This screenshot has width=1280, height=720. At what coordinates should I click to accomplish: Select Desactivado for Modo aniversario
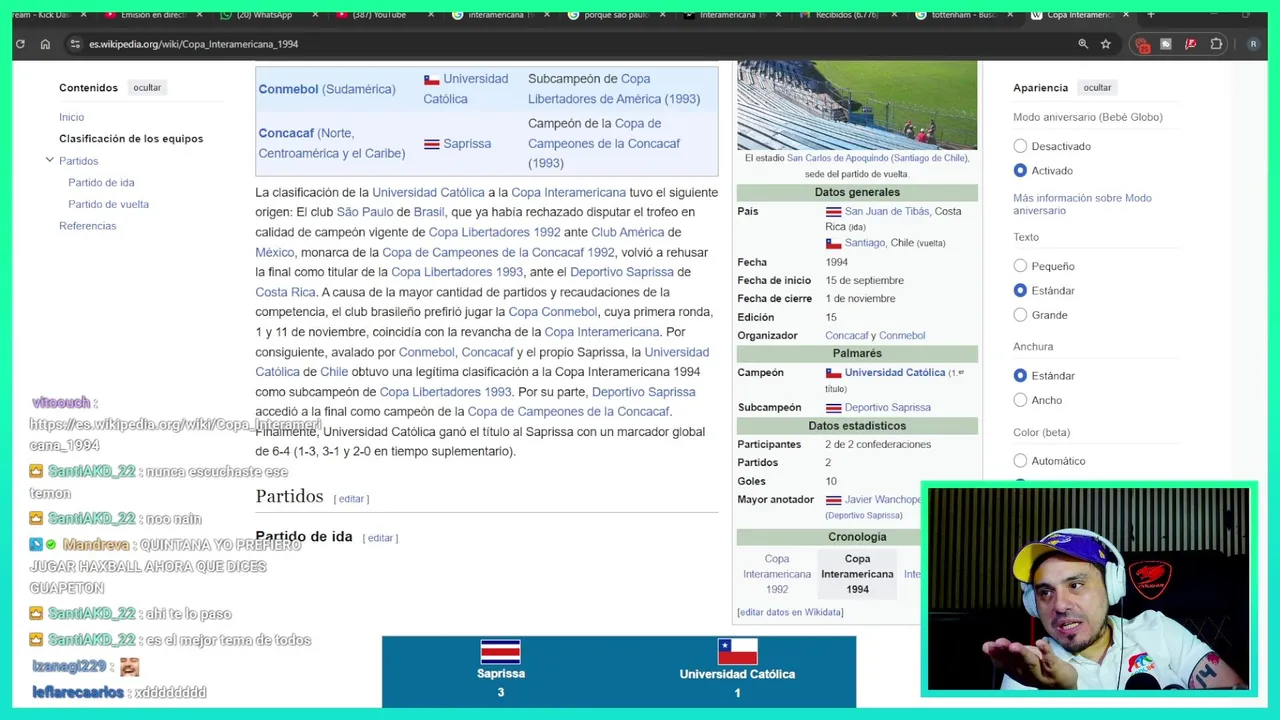[1020, 146]
